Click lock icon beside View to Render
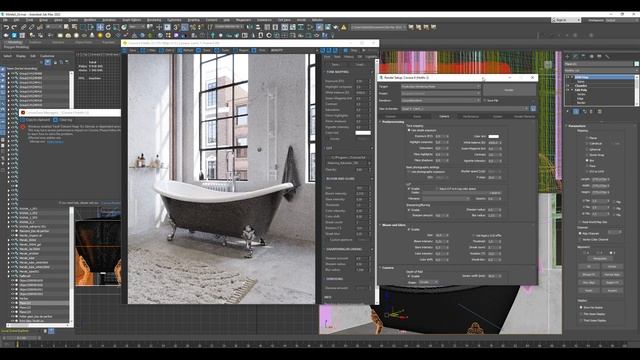The image size is (640, 360). [x=533, y=109]
